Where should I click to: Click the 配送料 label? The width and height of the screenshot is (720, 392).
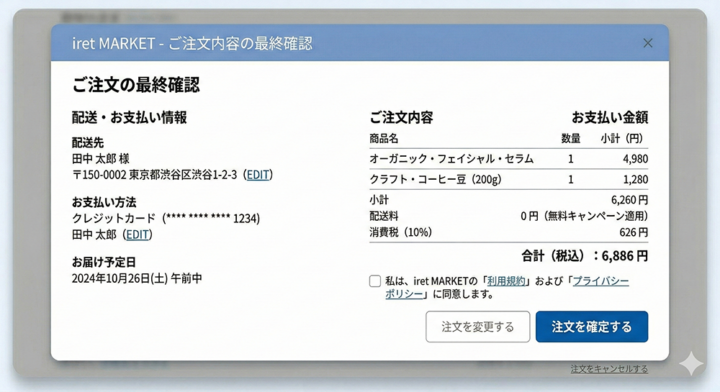[384, 216]
